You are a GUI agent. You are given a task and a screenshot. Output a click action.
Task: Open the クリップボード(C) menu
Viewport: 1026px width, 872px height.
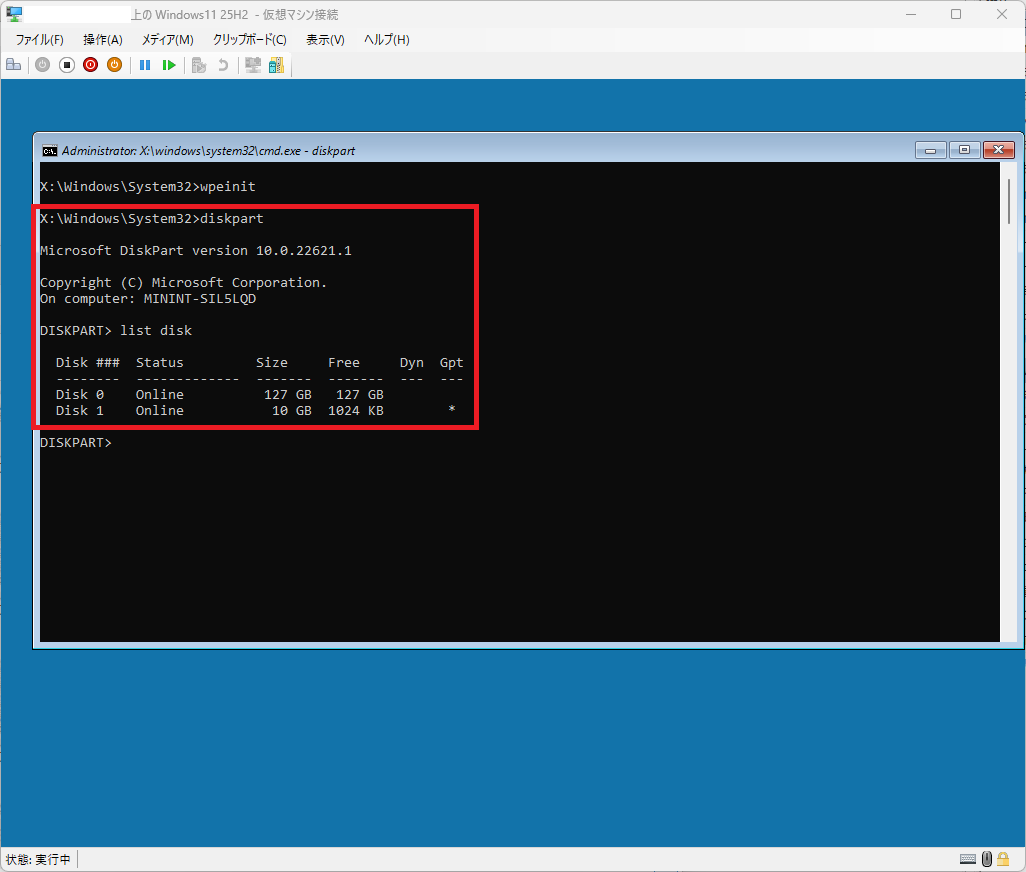[x=249, y=40]
